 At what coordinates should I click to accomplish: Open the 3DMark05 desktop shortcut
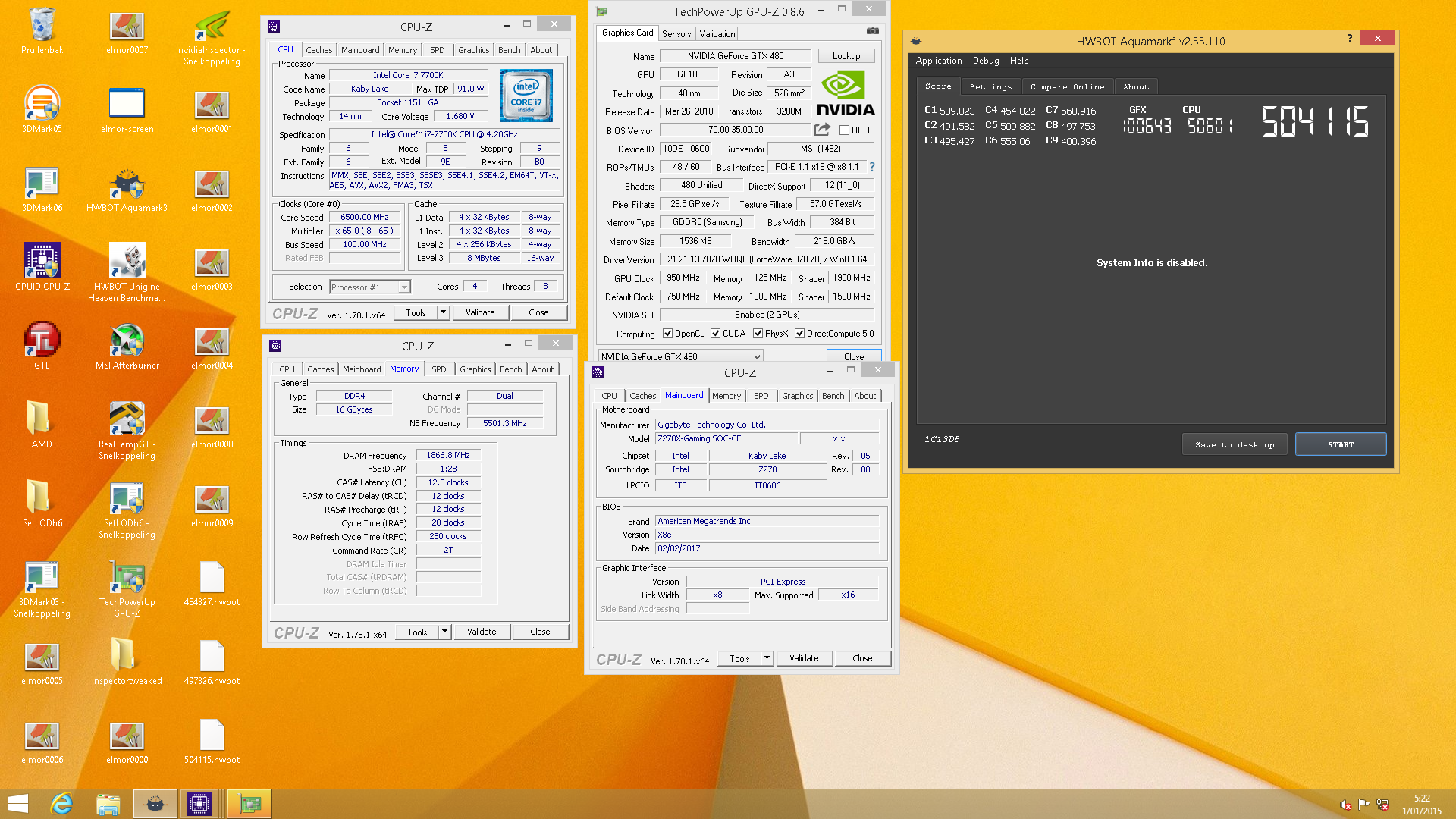(x=42, y=110)
